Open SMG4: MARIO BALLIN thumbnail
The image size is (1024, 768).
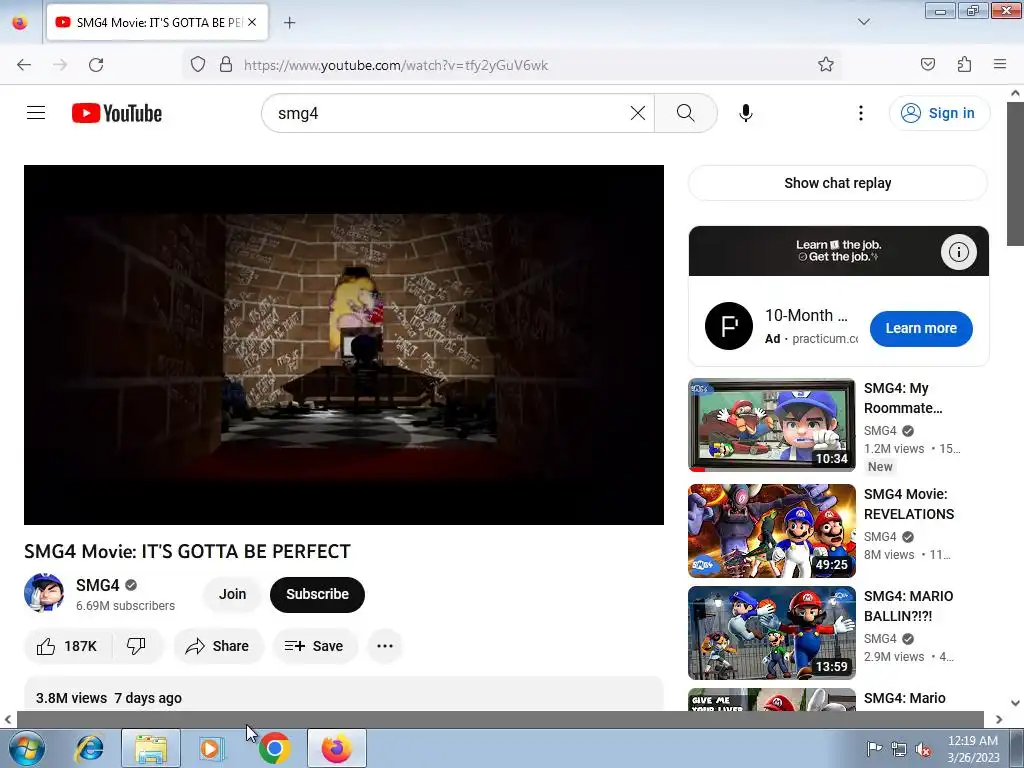[x=771, y=633]
